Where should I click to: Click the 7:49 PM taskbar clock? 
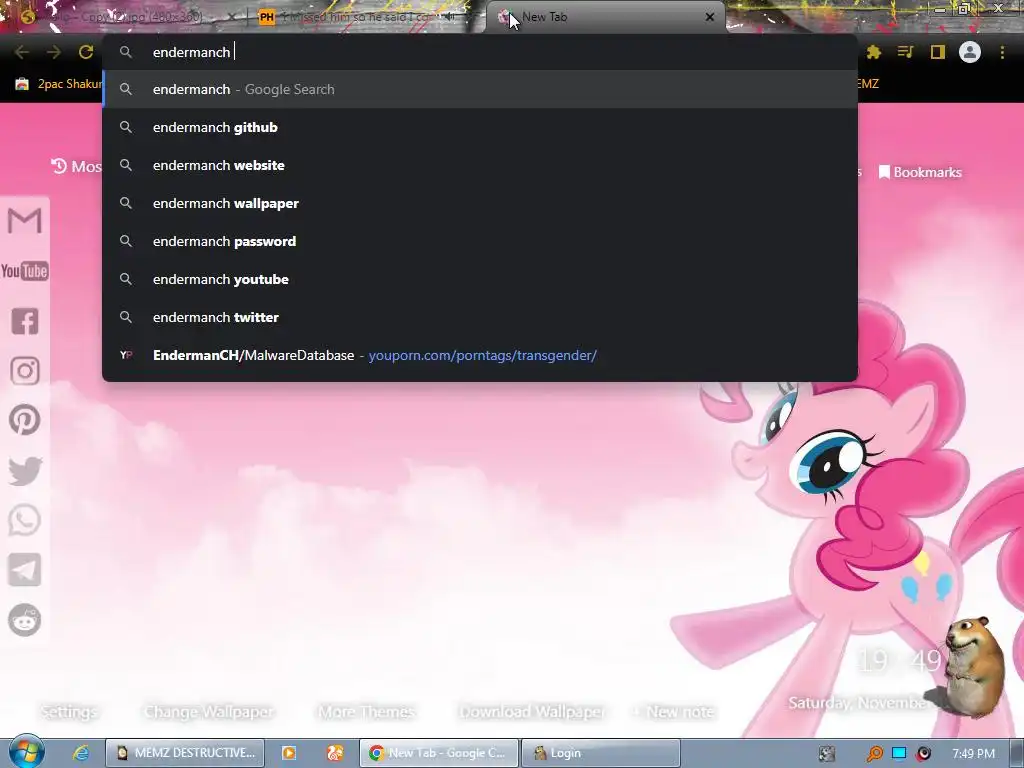point(973,754)
